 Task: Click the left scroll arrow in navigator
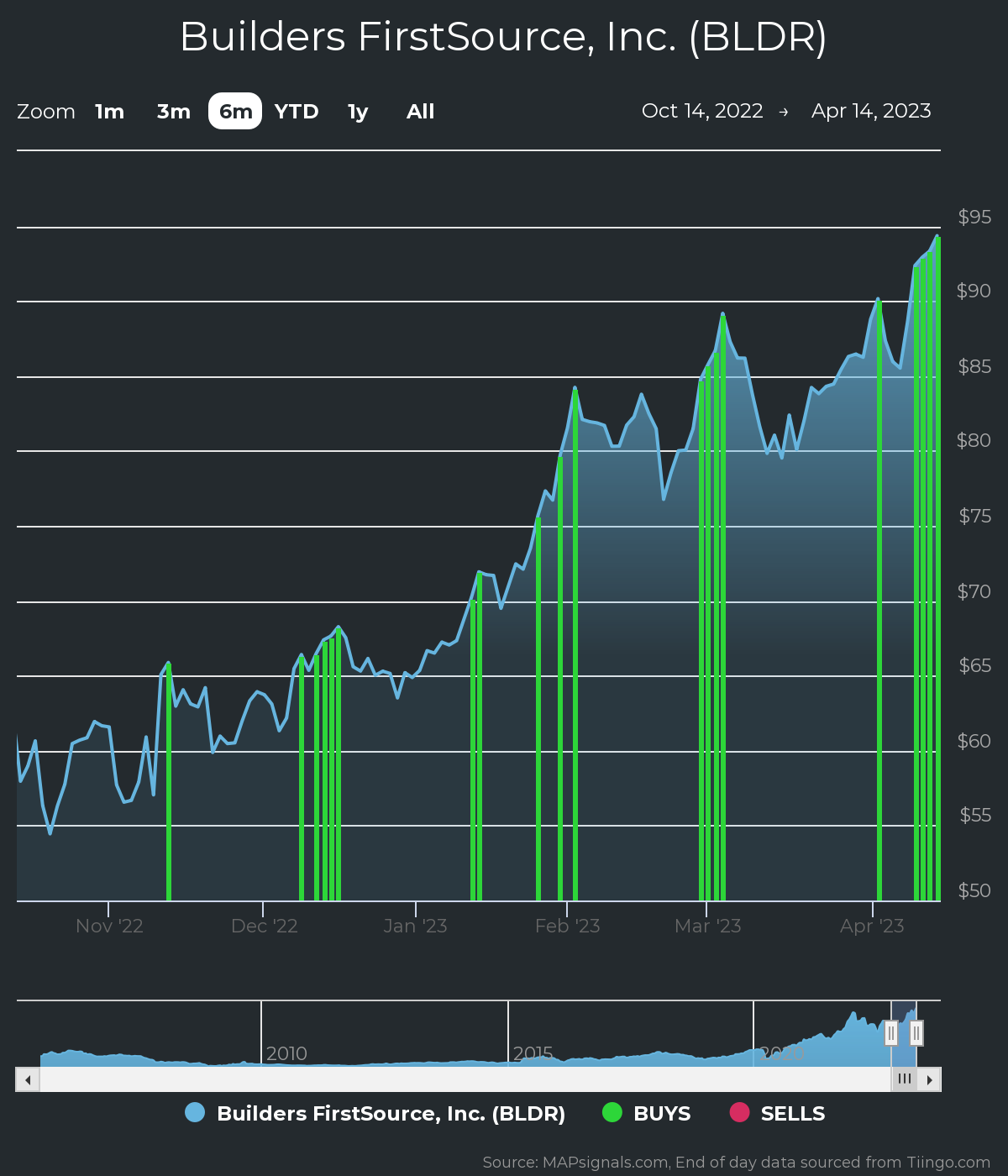coord(28,1079)
